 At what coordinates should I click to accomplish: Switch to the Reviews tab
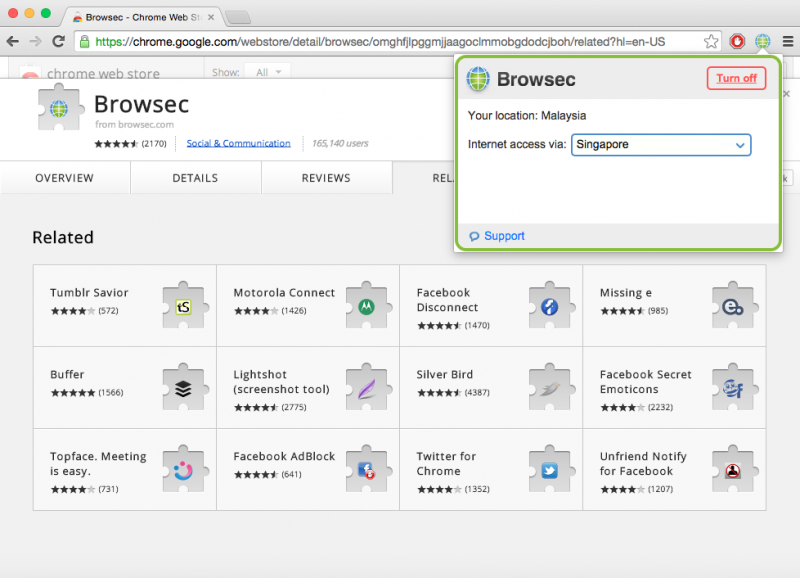click(326, 178)
